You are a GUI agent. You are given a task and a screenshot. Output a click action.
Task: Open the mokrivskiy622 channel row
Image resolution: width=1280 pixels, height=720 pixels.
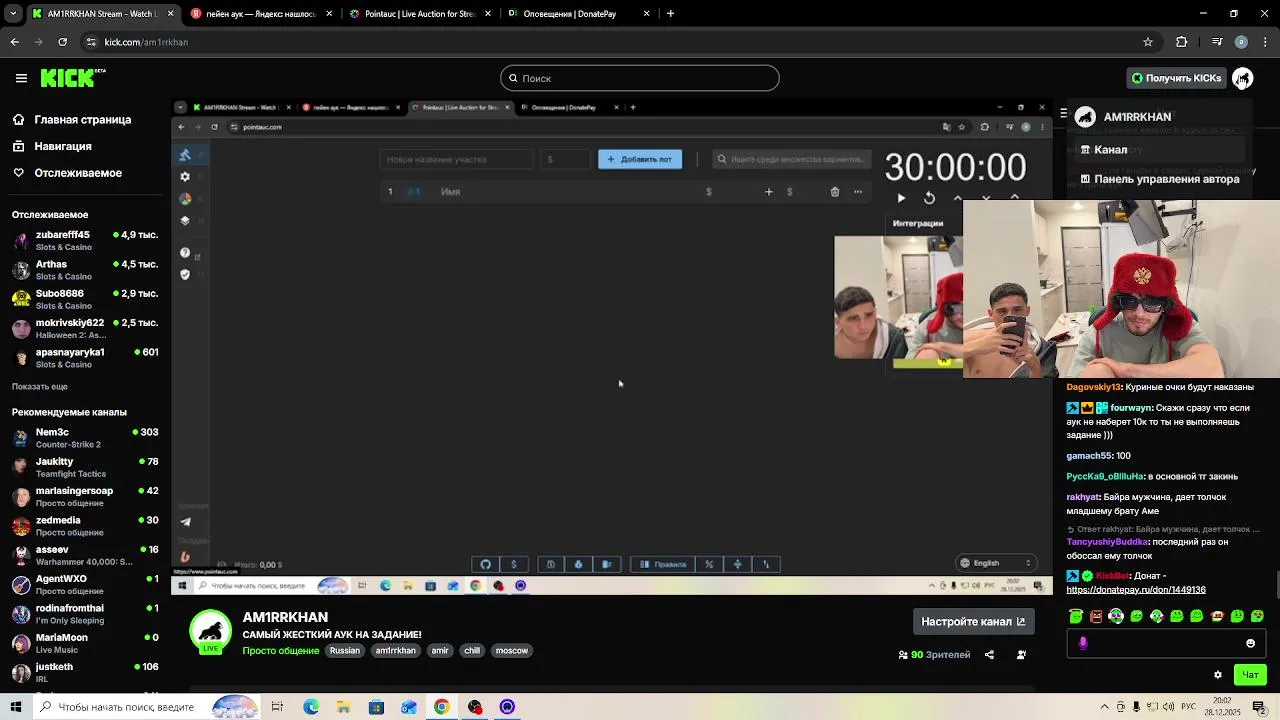[85, 328]
